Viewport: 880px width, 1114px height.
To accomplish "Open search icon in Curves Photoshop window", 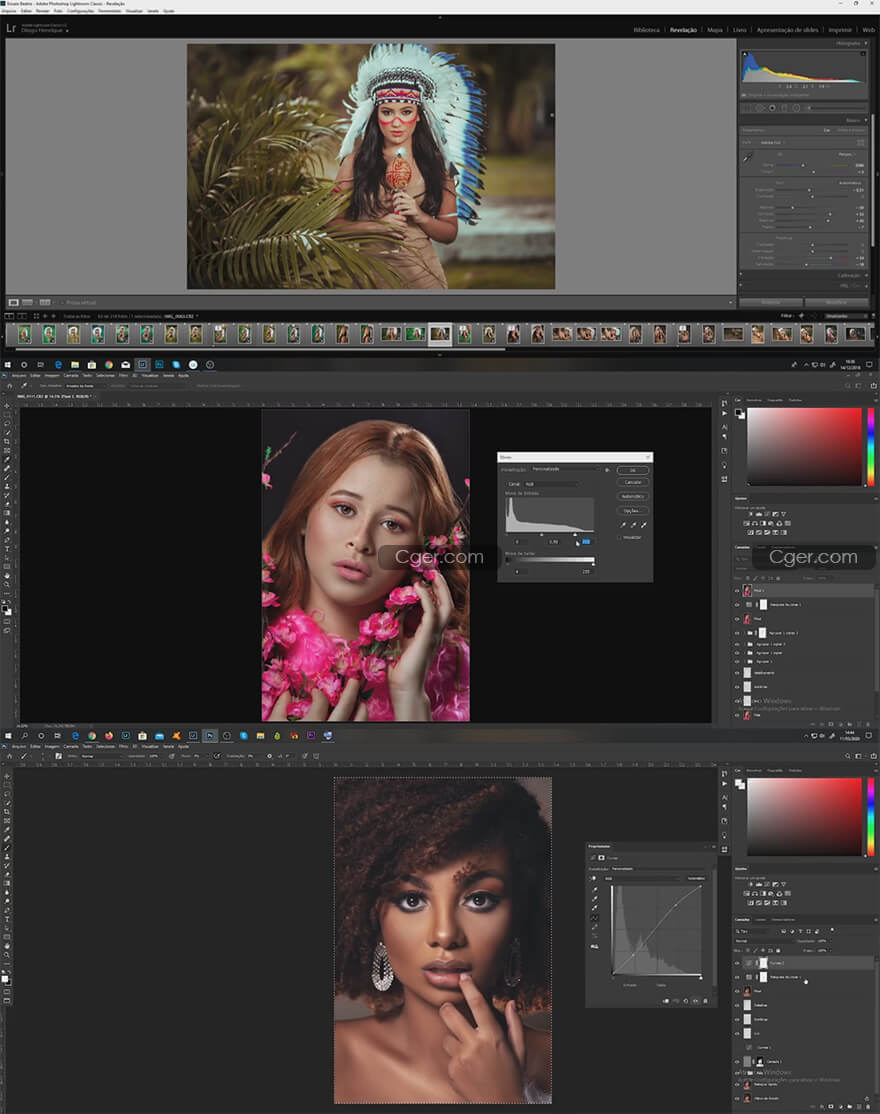I will click(x=847, y=756).
